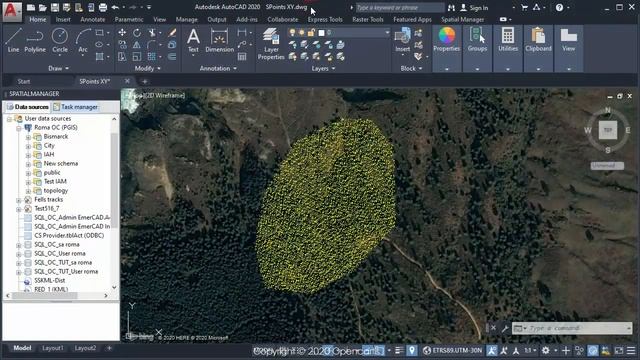Click the Undo arrow
Screen dimensions: 640x360
tap(115, 7)
